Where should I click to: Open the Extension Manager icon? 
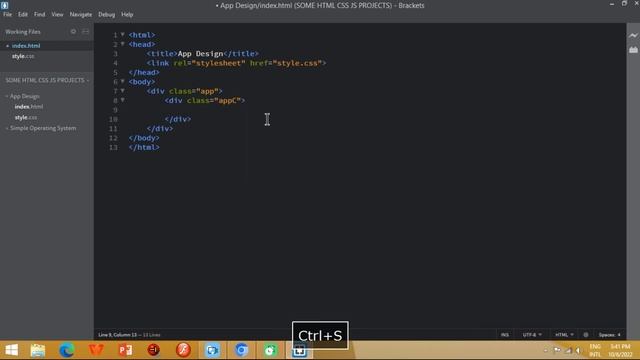633,49
